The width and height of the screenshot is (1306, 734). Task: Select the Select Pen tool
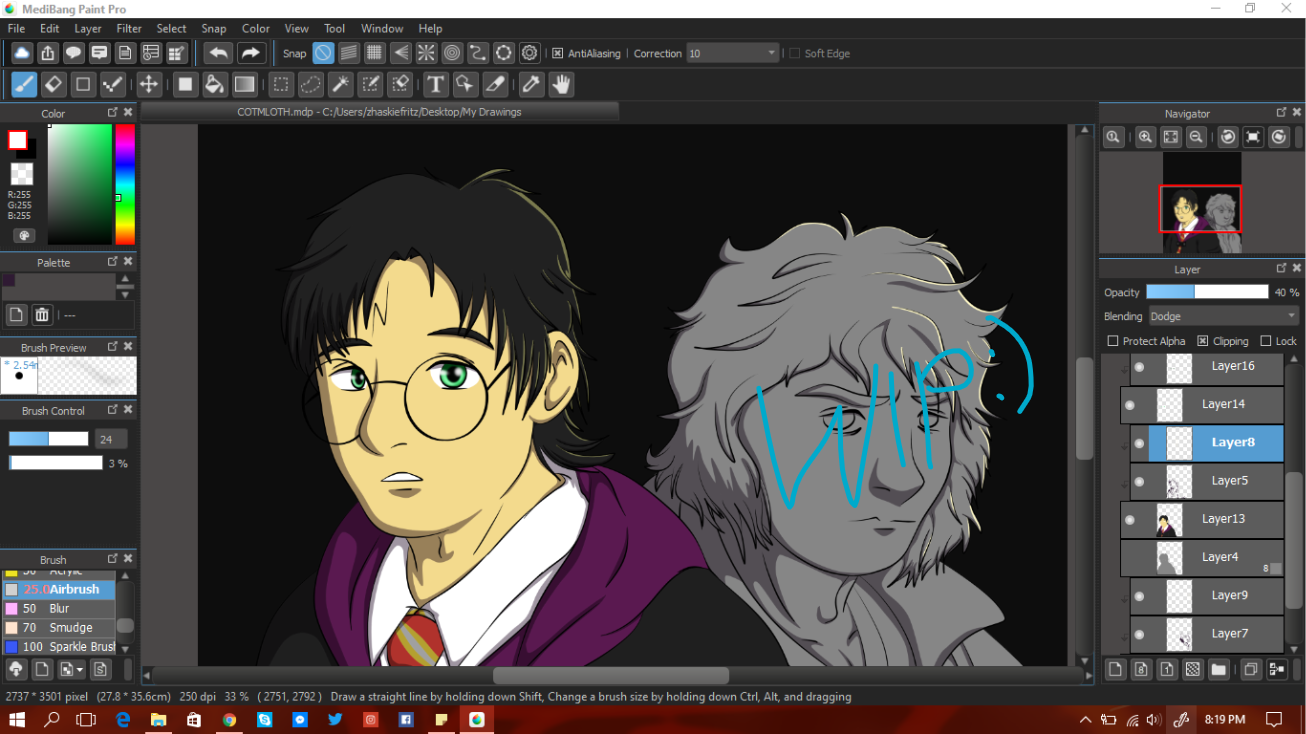(x=370, y=85)
